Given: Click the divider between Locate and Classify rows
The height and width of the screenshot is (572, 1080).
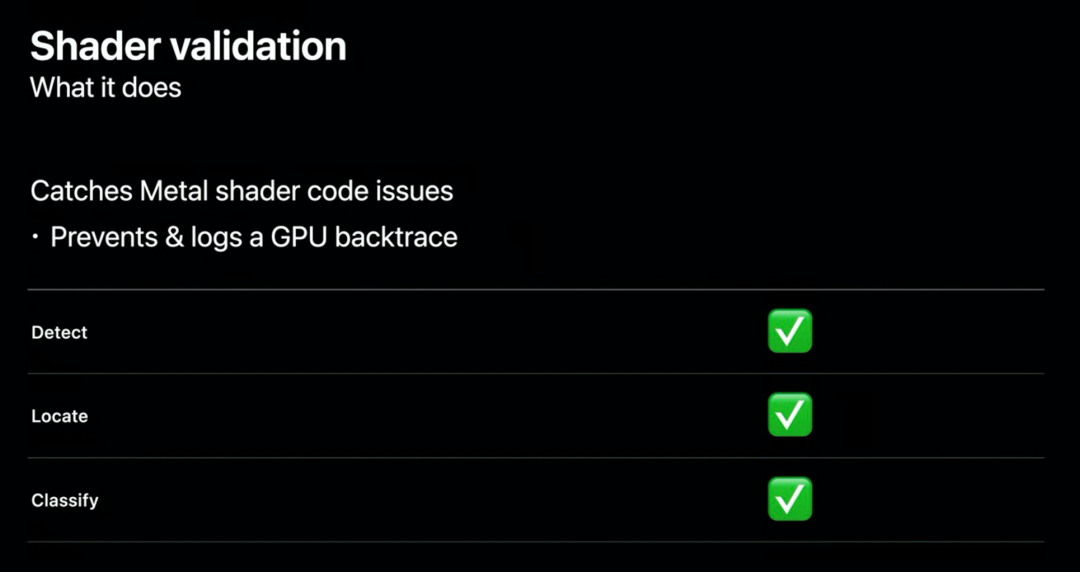Looking at the screenshot, I should tap(536, 458).
